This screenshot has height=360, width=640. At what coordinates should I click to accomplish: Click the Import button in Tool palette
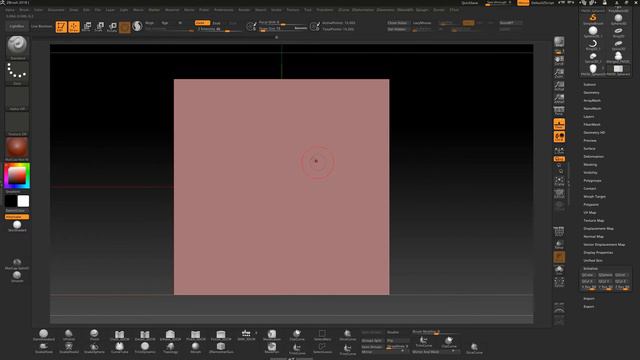coord(589,298)
